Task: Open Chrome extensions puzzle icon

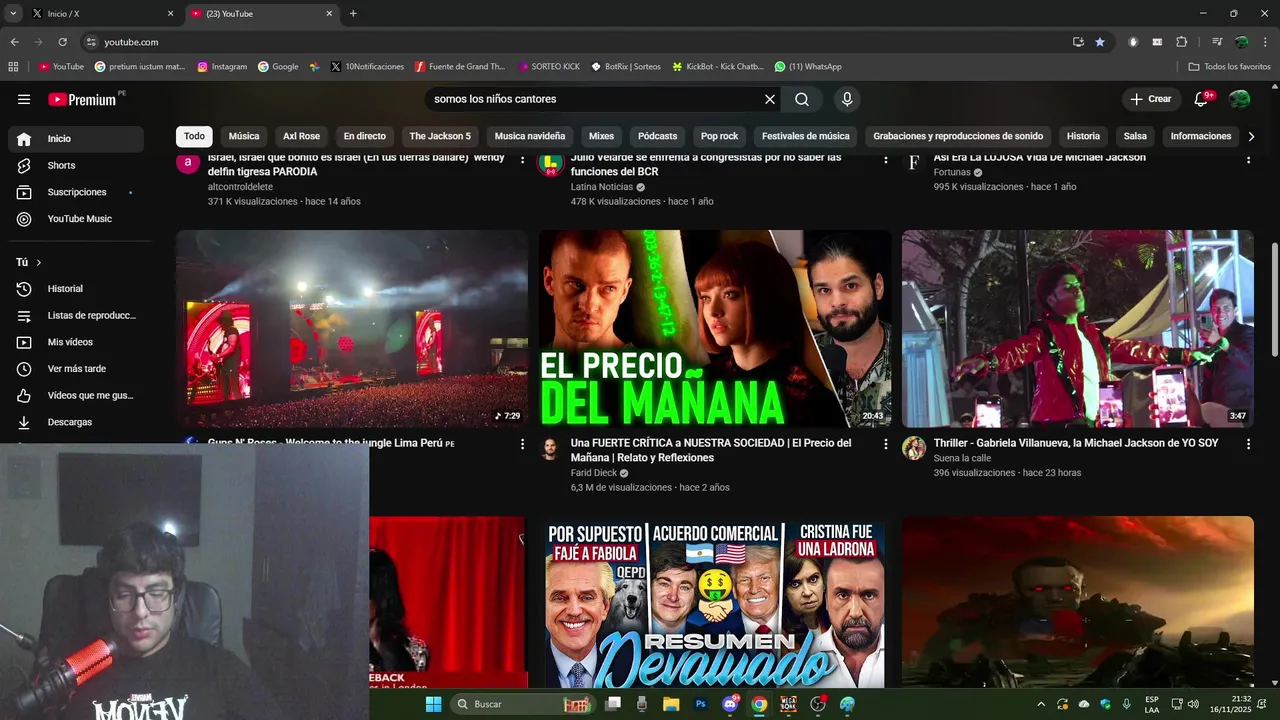Action: coord(1181,42)
